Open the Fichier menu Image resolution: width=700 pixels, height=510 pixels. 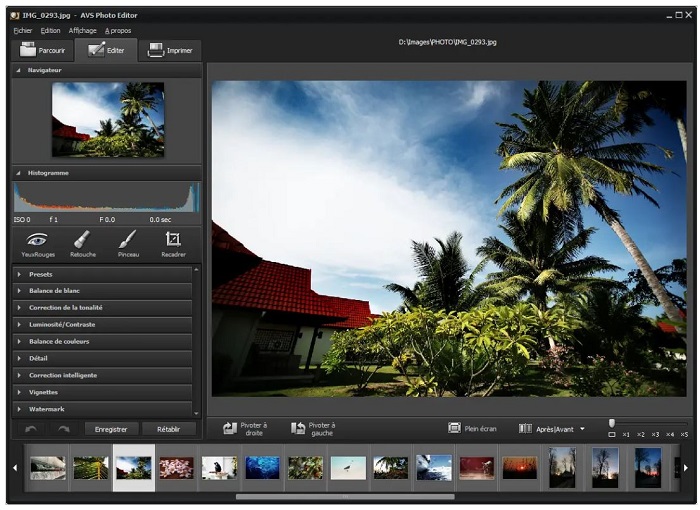[x=22, y=30]
